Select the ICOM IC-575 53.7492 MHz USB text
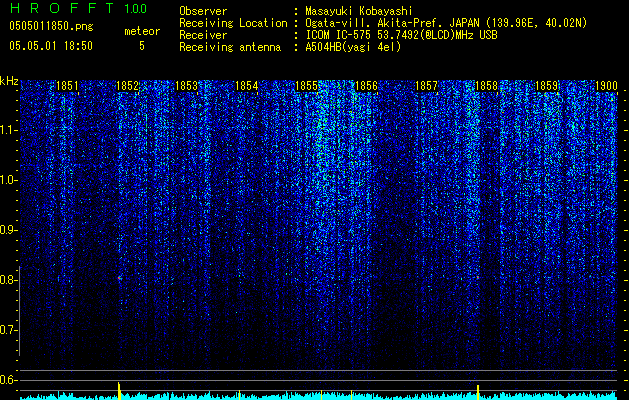 401,35
